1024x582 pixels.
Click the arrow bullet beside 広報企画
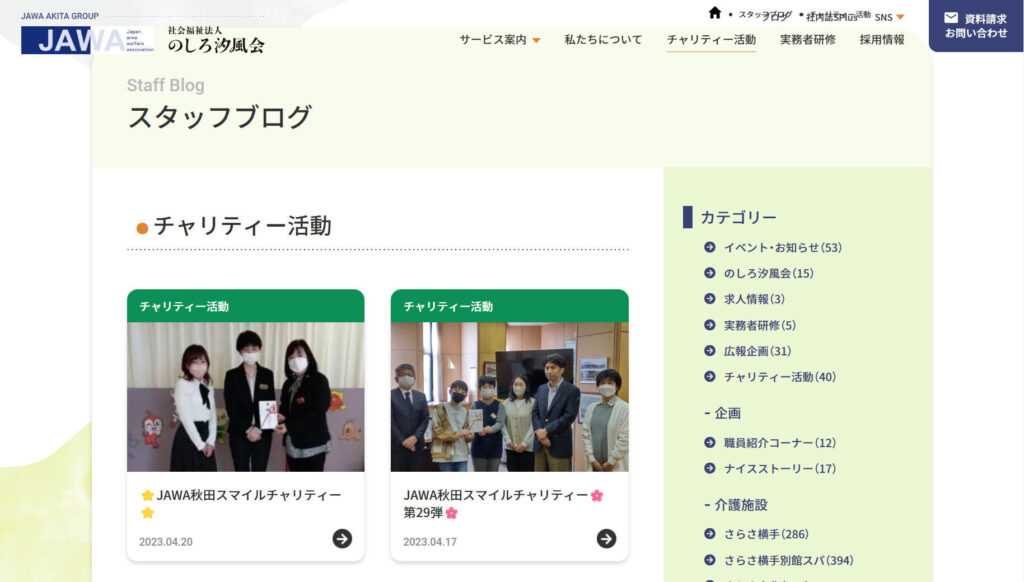pyautogui.click(x=709, y=351)
